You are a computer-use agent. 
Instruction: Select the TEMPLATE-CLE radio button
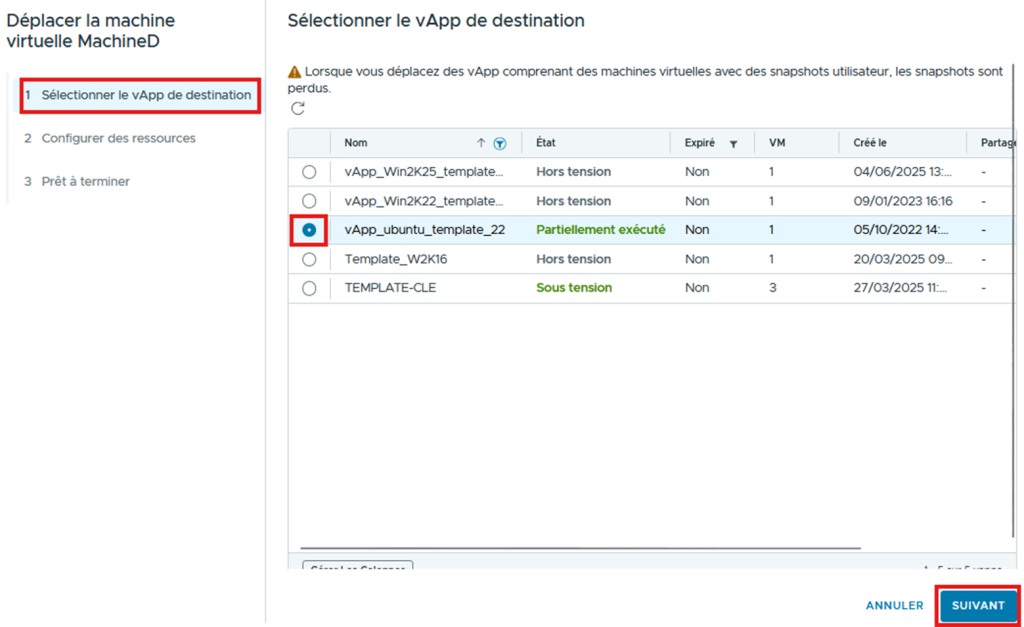coord(309,288)
